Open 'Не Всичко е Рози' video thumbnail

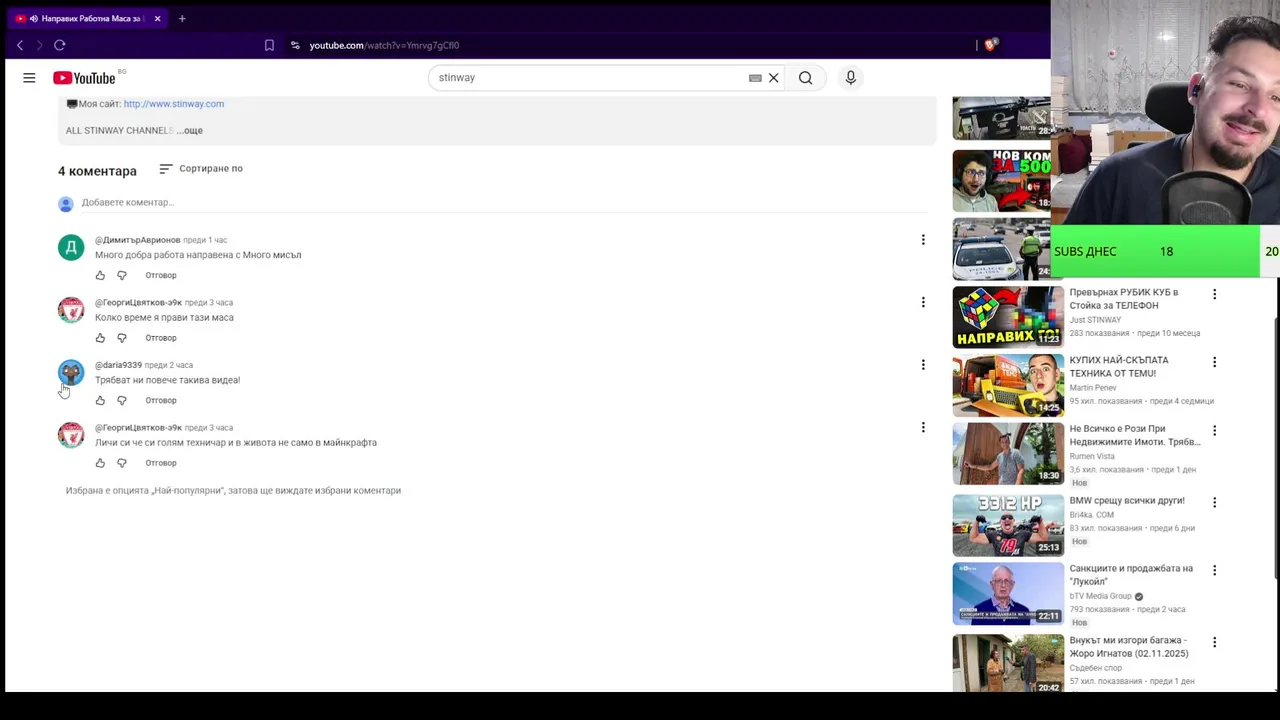[x=1008, y=453]
